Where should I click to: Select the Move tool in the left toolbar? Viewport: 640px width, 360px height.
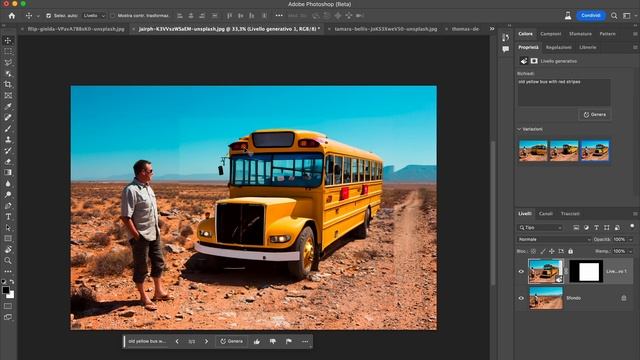[8, 40]
